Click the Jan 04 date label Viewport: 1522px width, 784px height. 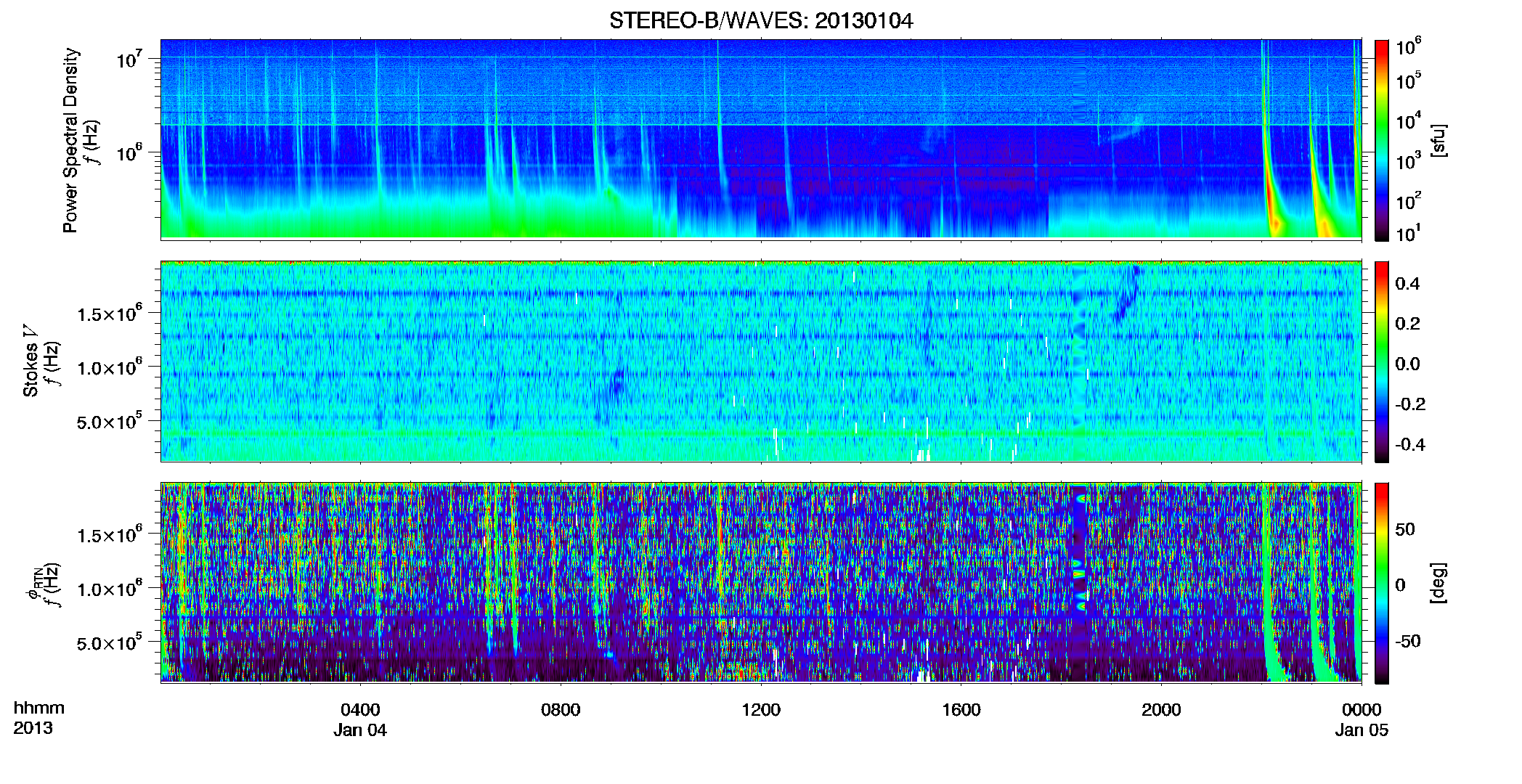pyautogui.click(x=360, y=730)
